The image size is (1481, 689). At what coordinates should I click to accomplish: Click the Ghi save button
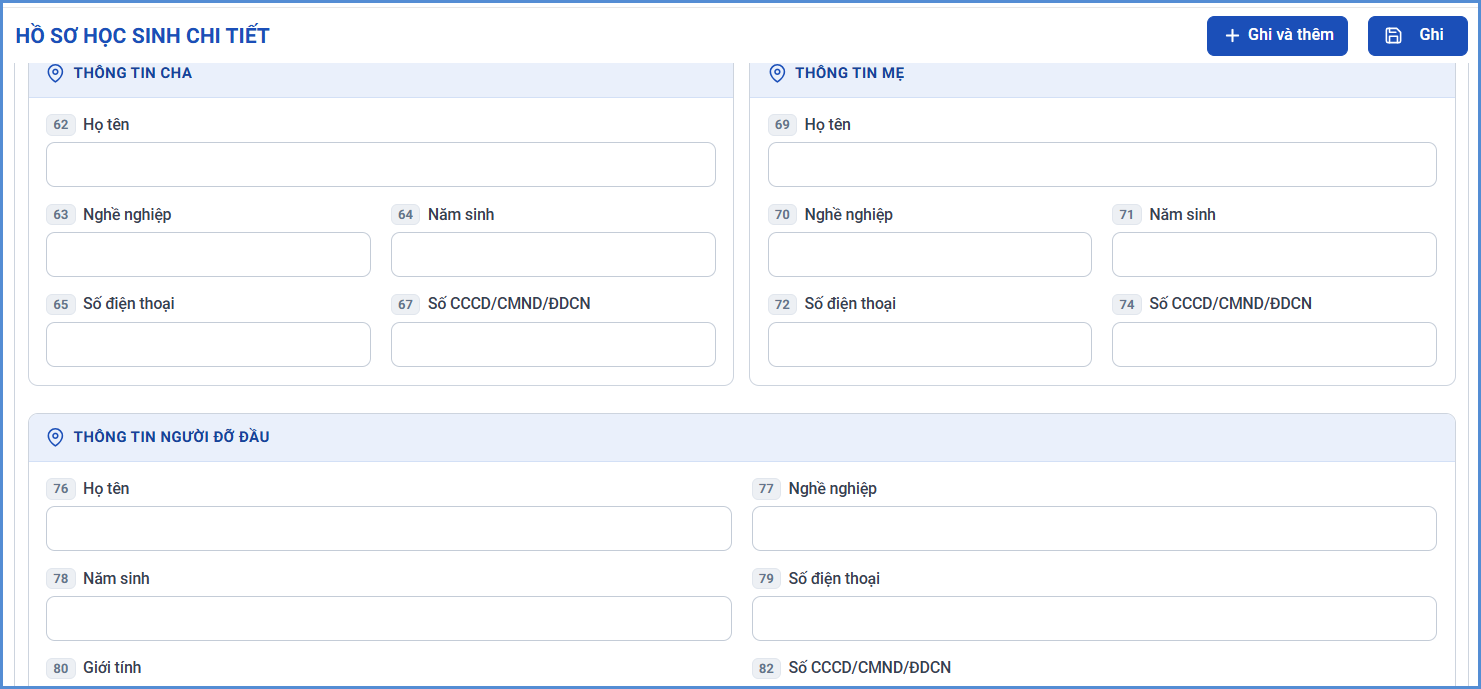pos(1417,36)
